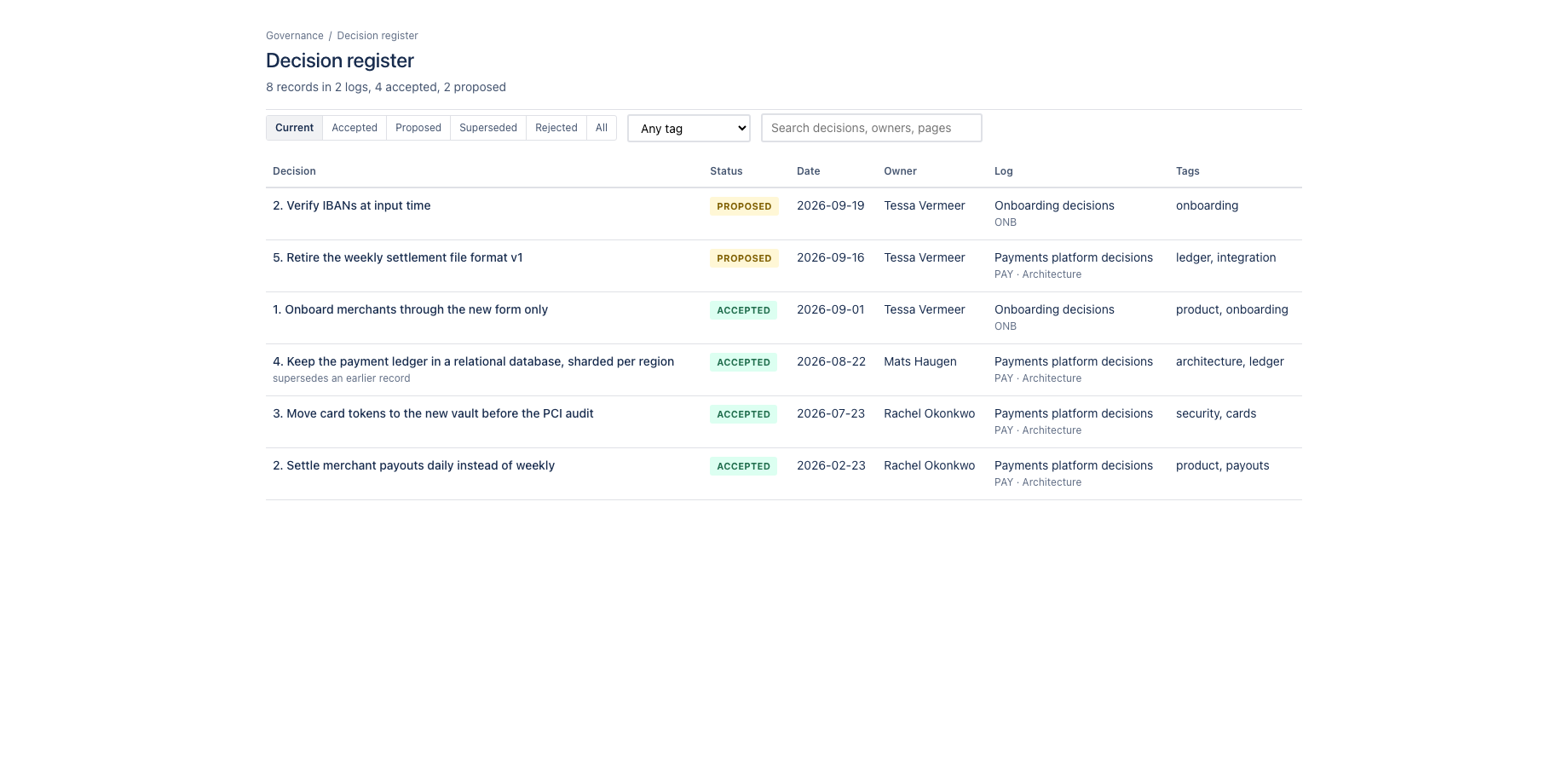Click Rachel Okonkwo in Move card tokens row
This screenshot has width=1568, height=767.
click(x=929, y=413)
